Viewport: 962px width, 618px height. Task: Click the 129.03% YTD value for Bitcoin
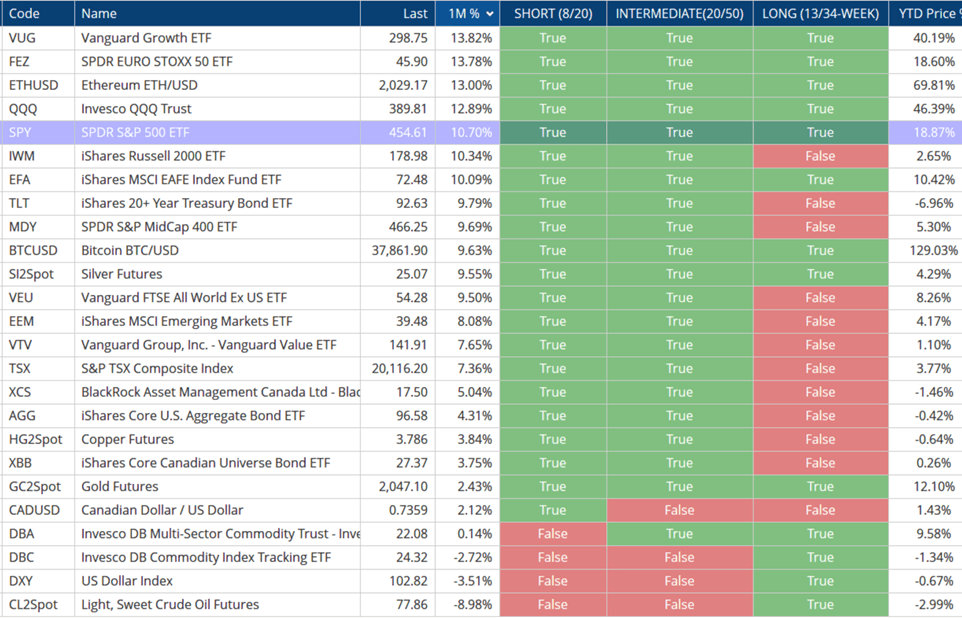[935, 250]
